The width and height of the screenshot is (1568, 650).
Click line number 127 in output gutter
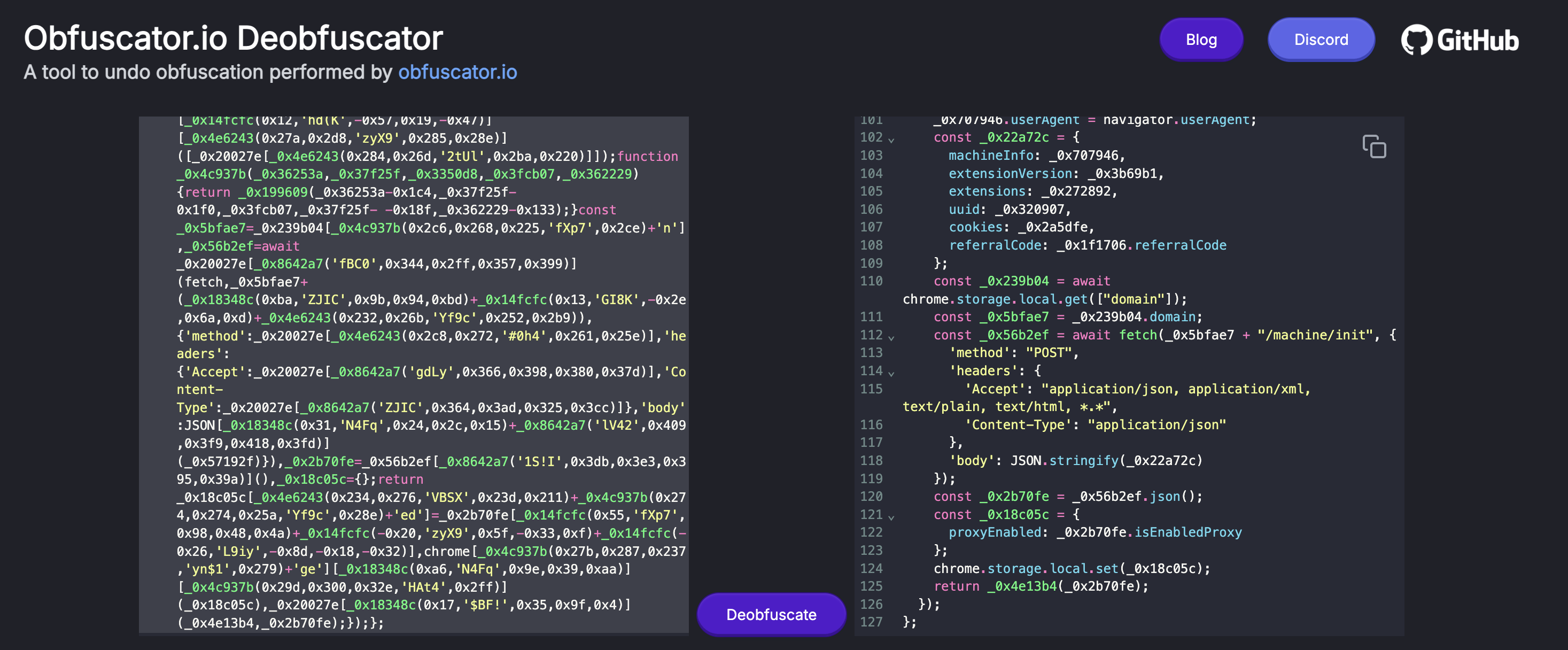(x=871, y=621)
